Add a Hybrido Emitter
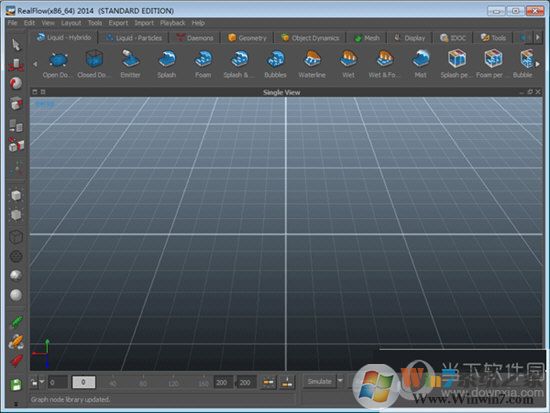 tap(130, 65)
